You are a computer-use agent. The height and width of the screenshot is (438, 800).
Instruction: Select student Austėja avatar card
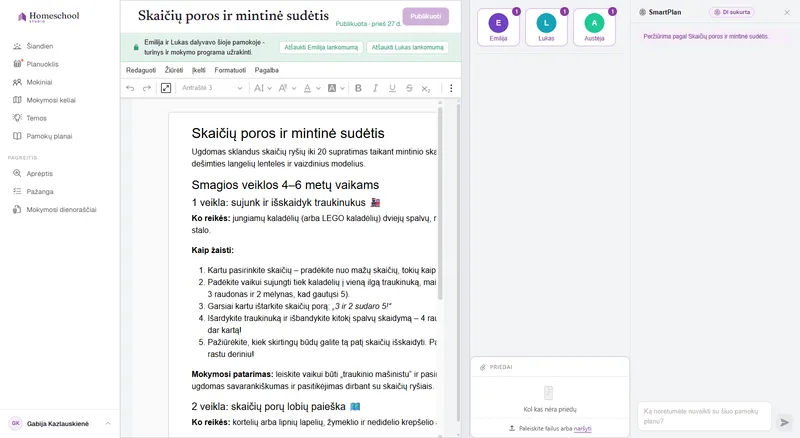coord(594,27)
